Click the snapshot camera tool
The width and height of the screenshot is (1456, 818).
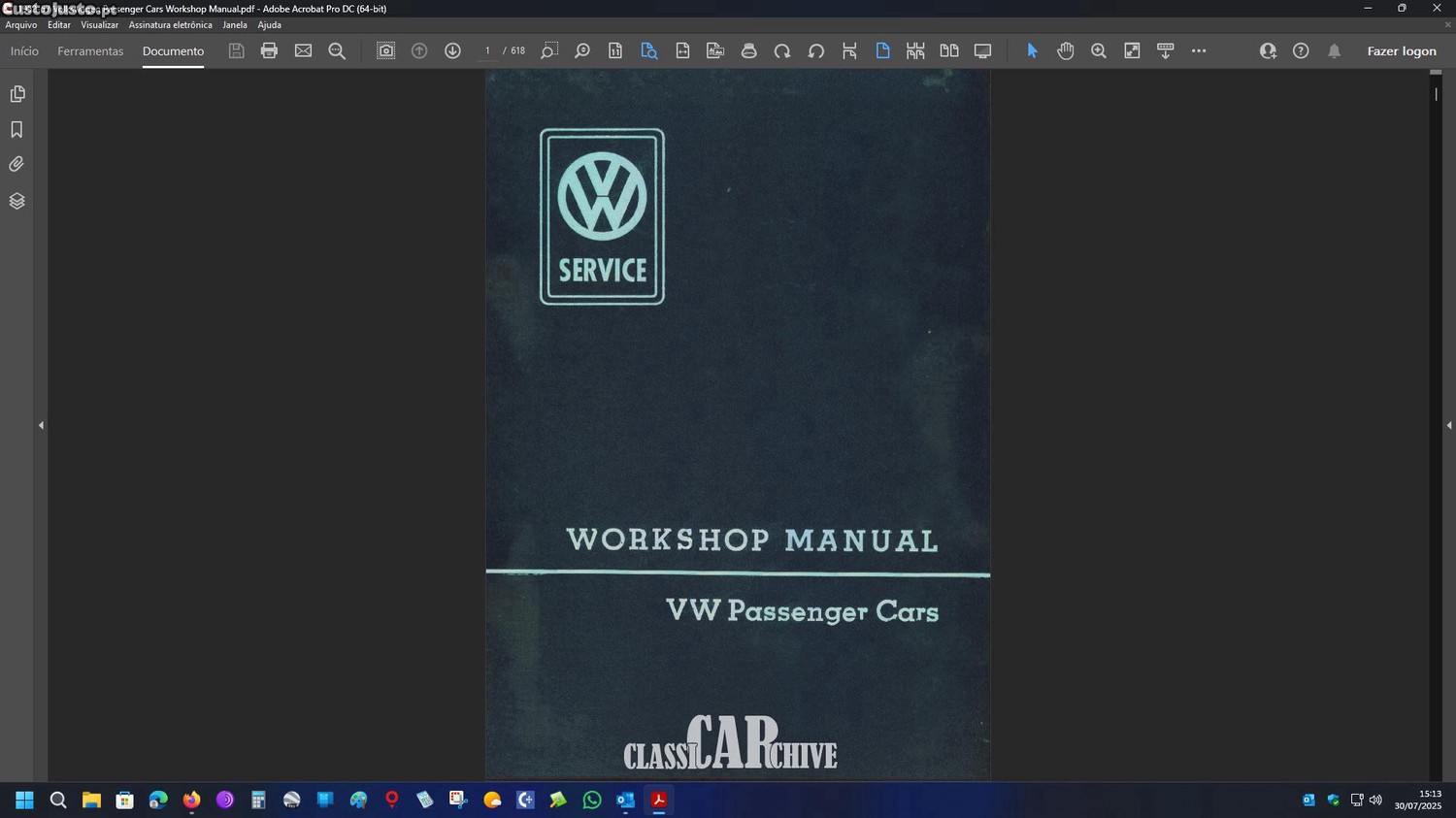click(x=385, y=50)
